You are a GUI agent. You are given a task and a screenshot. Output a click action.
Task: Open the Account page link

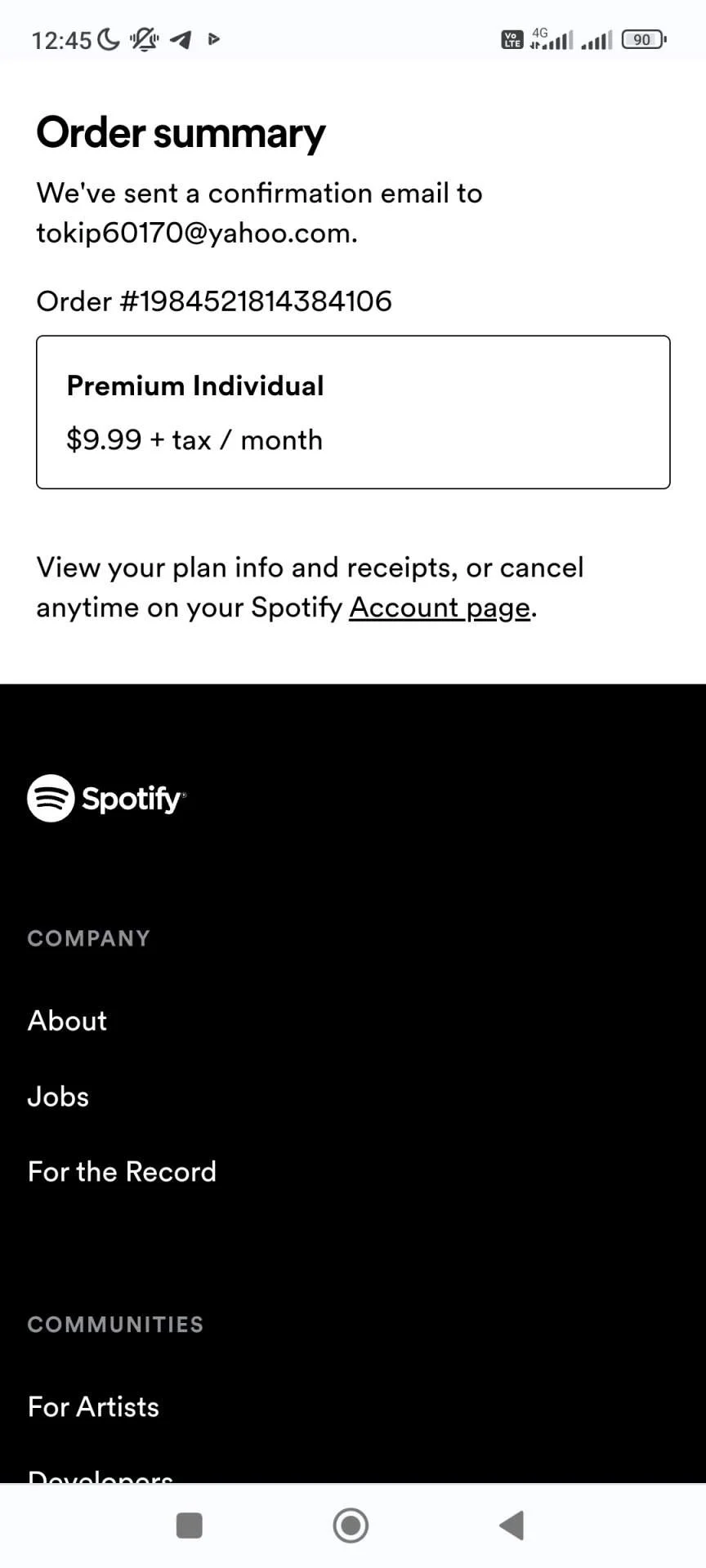[440, 608]
